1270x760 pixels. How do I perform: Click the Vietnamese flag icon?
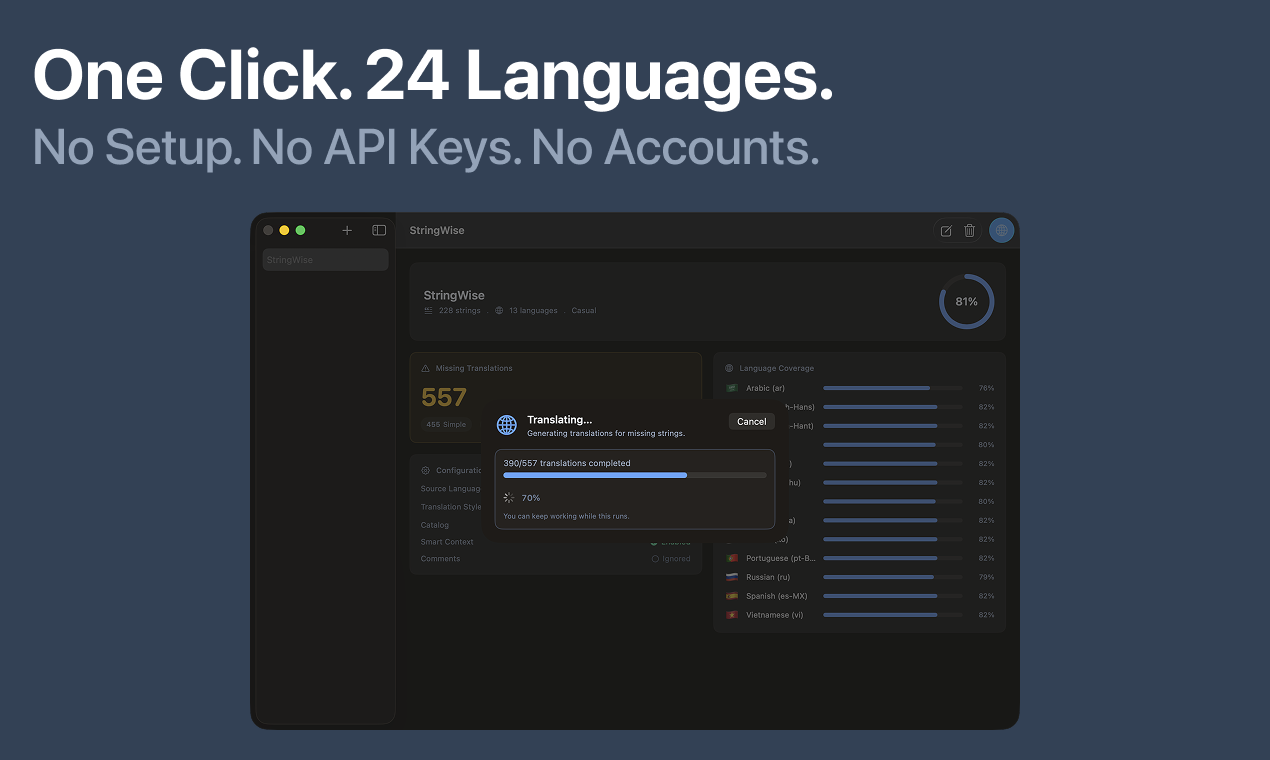tap(732, 615)
